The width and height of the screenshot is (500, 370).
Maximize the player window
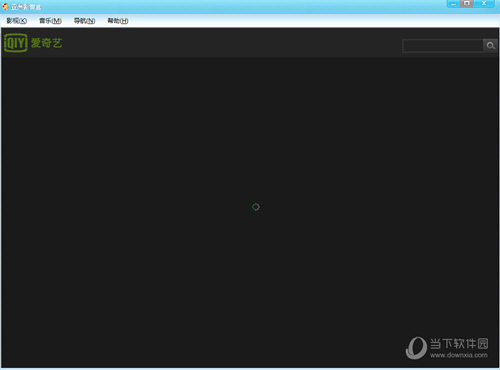467,4
